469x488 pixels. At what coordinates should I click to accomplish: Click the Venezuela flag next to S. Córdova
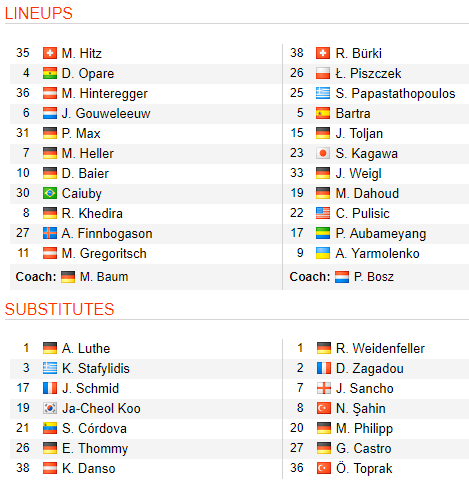pos(50,428)
